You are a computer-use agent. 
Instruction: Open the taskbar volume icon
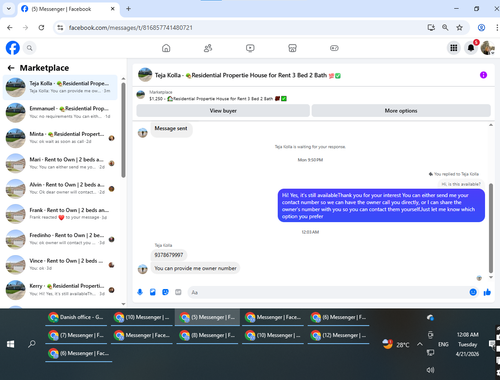tap(430, 370)
